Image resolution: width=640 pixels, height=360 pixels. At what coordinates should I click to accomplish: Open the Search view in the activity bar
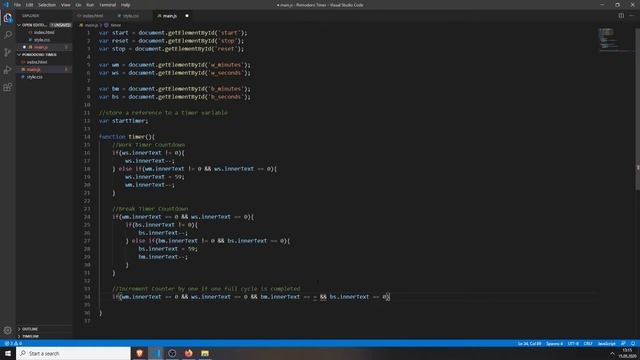tap(8, 35)
